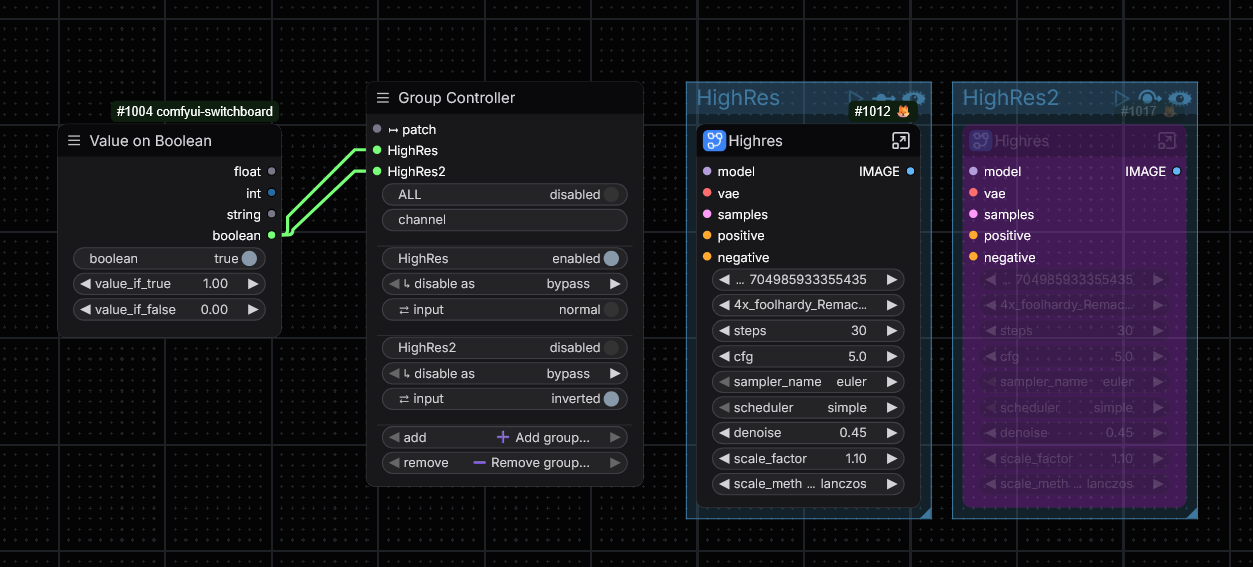1253x567 pixels.
Task: Open the sampler_name euler dropdown
Action: (808, 382)
